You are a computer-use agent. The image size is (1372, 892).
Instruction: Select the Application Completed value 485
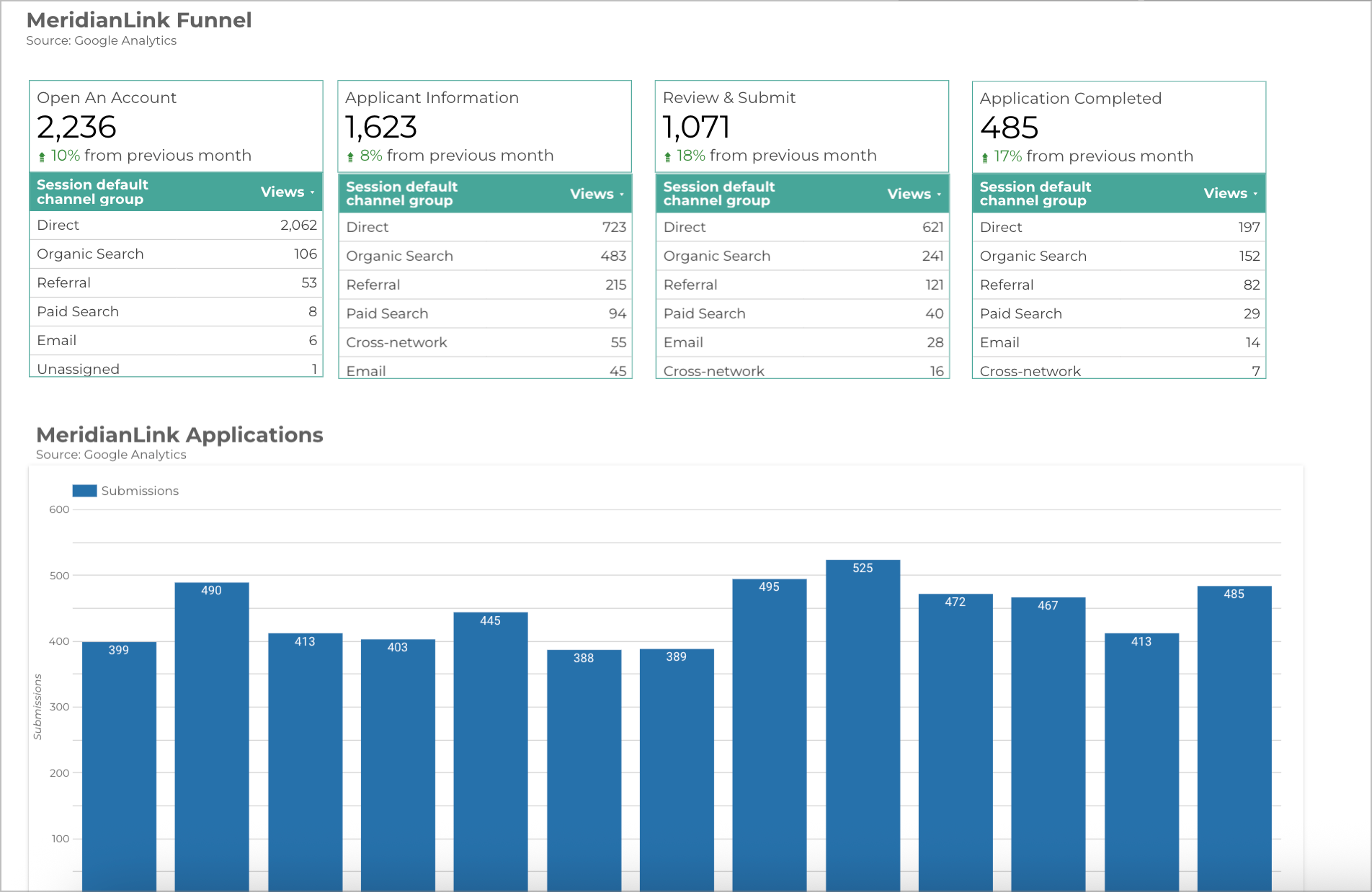[1009, 128]
